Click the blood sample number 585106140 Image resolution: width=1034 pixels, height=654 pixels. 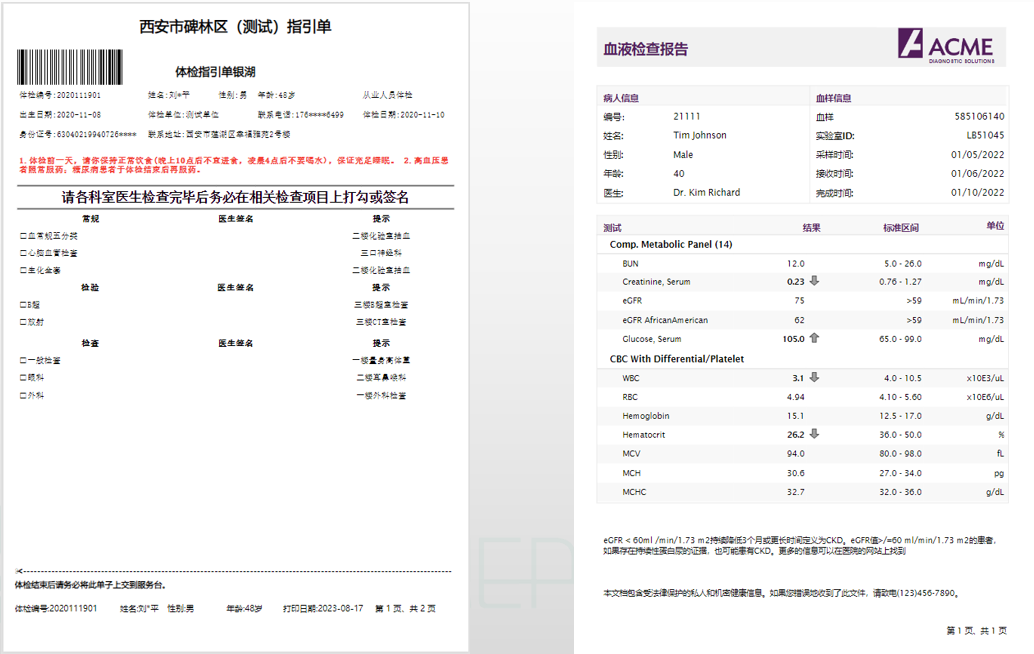coord(979,116)
